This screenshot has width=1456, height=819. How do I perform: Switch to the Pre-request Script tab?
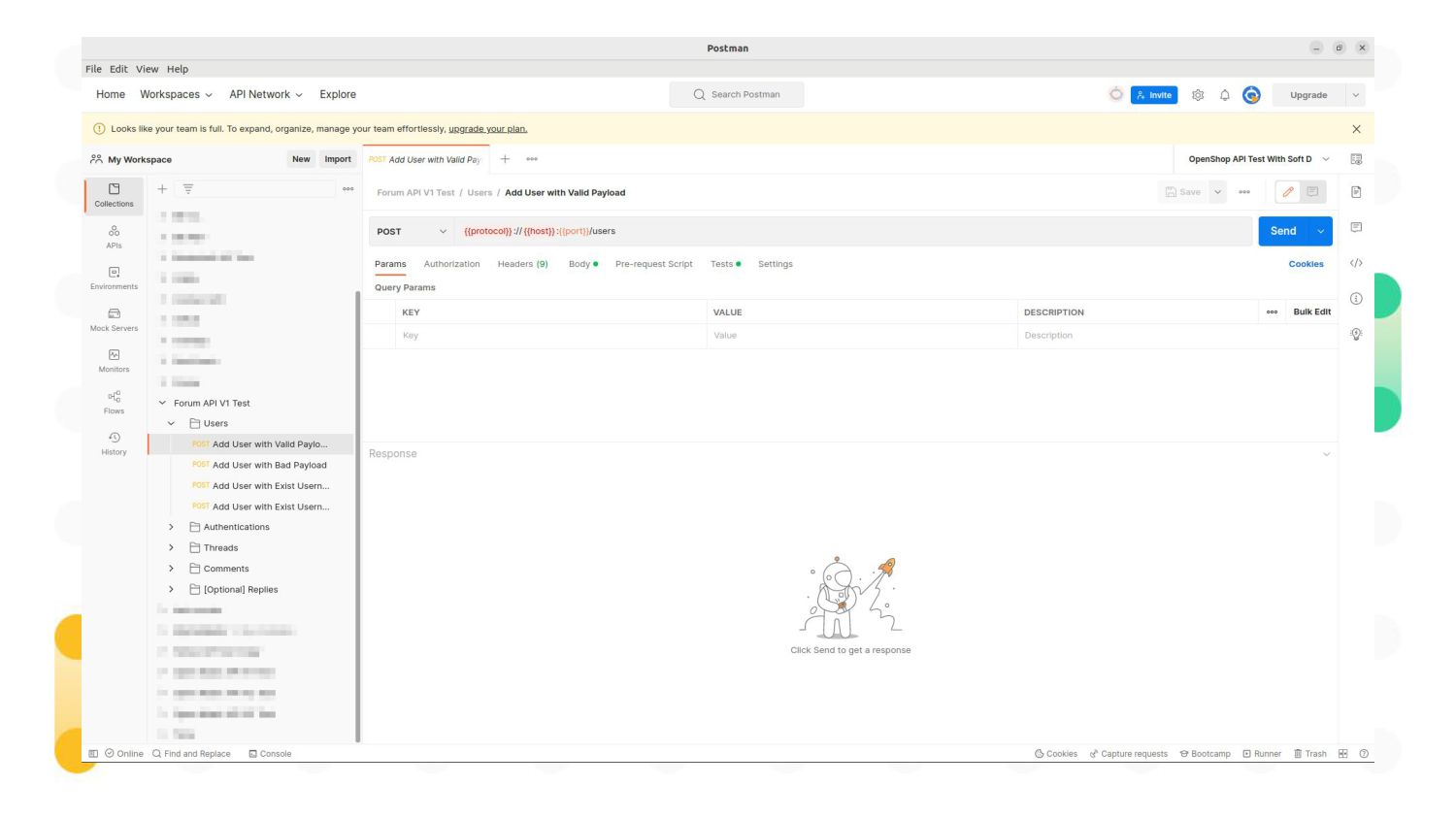pos(653,264)
